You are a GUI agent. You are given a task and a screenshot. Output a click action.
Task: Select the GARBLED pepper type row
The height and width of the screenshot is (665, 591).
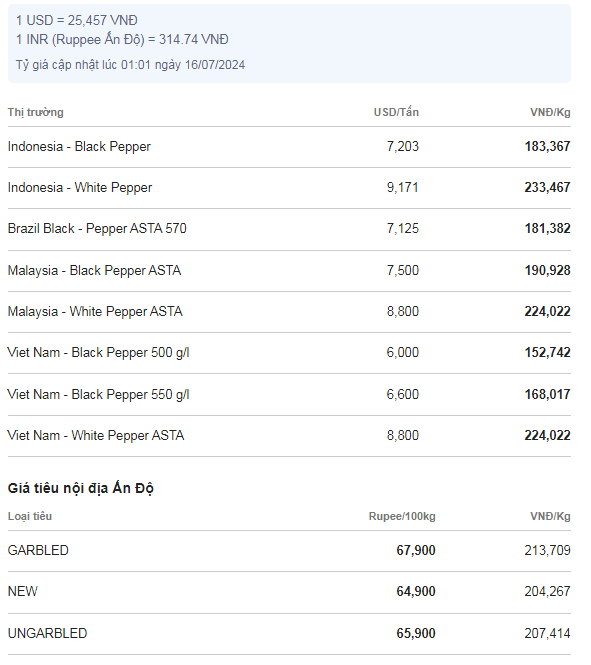tap(289, 551)
